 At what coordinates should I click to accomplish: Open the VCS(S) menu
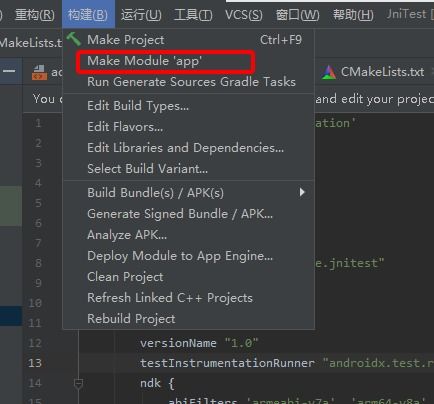(x=244, y=15)
